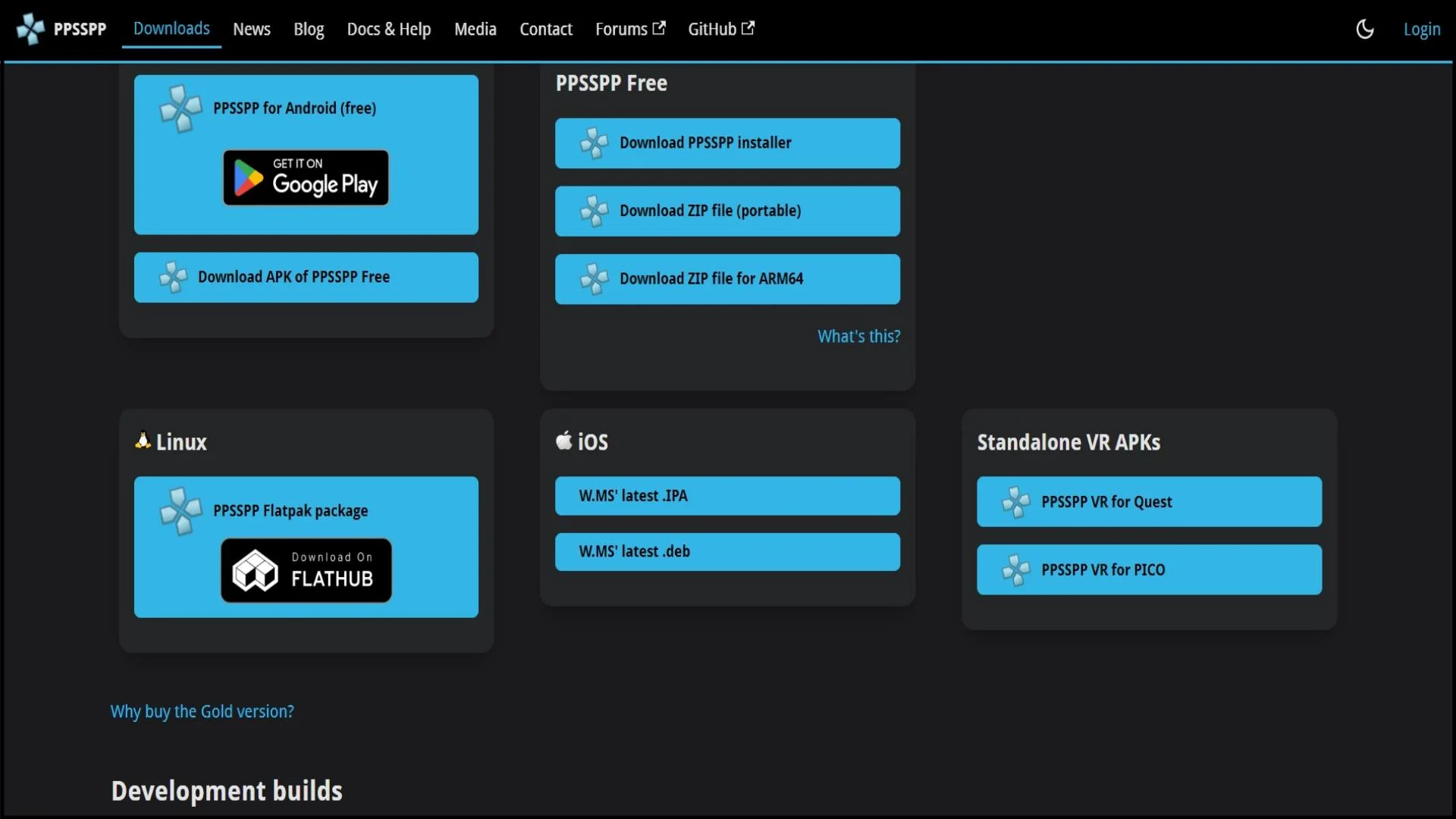Open GitHub external link
This screenshot has height=819, width=1456.
[721, 30]
